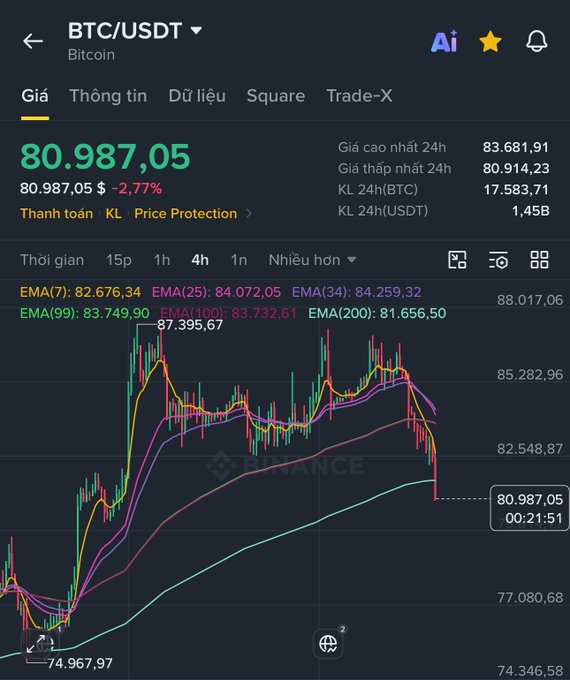Tap the 24h high value 83.681,91
The height and width of the screenshot is (680, 570).
pyautogui.click(x=516, y=147)
